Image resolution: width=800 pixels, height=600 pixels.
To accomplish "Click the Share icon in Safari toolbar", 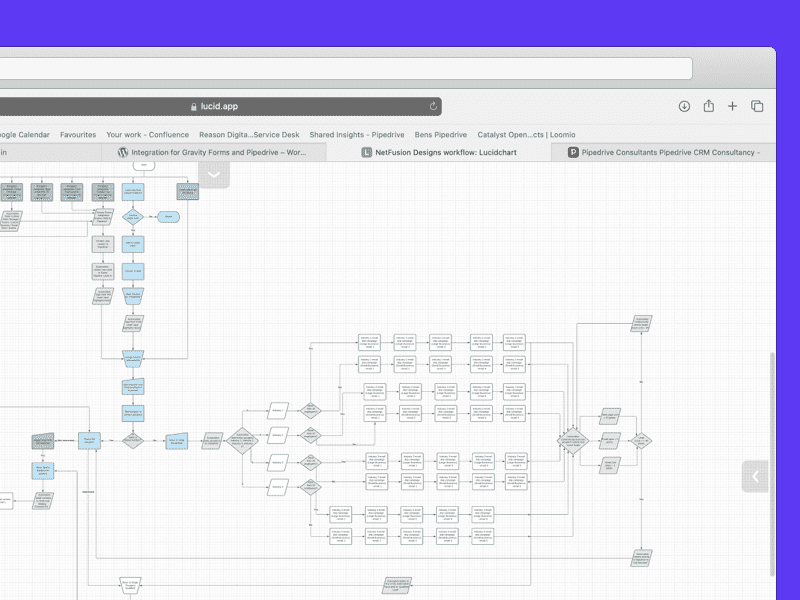I will click(709, 106).
